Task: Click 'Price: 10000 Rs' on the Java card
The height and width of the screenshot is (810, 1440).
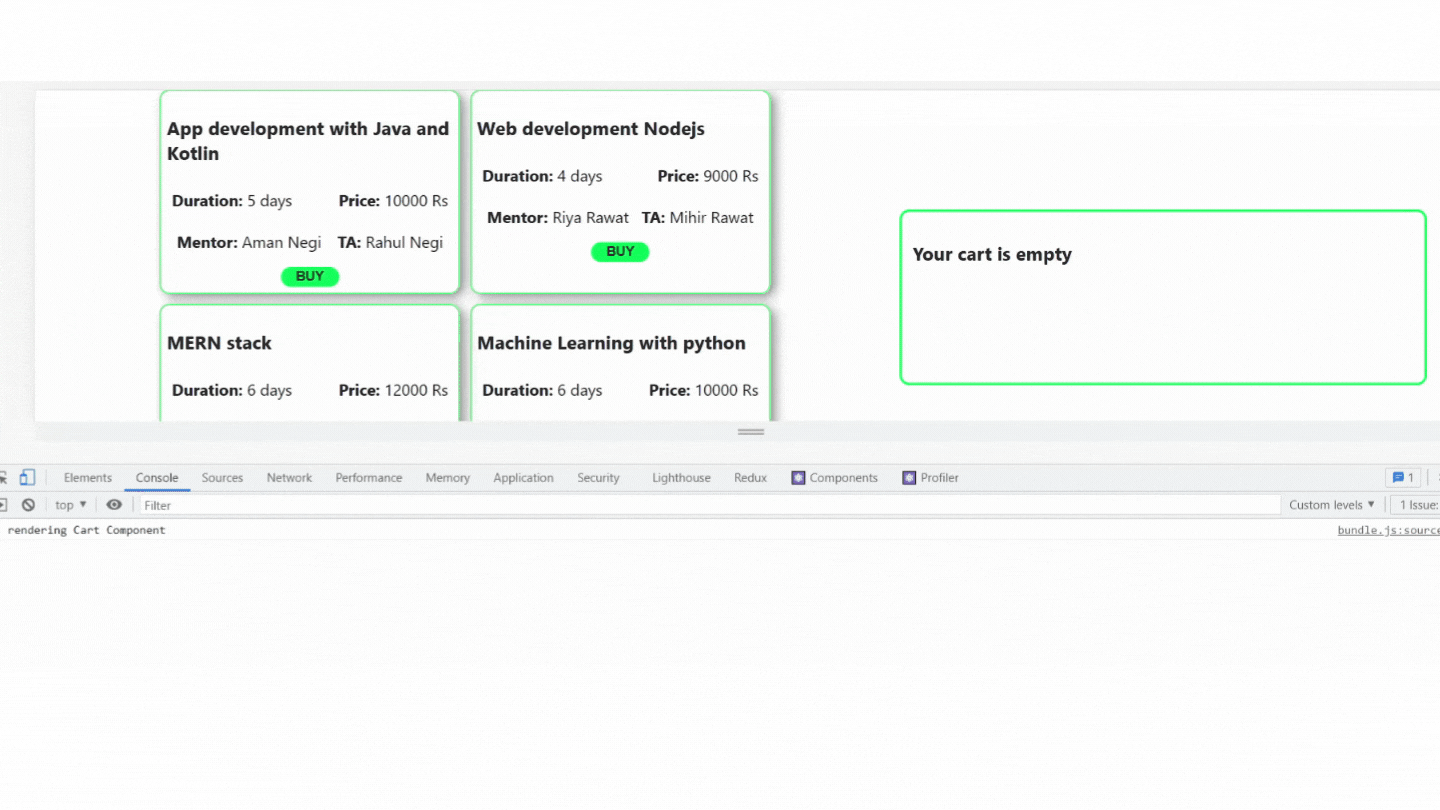Action: 393,201
